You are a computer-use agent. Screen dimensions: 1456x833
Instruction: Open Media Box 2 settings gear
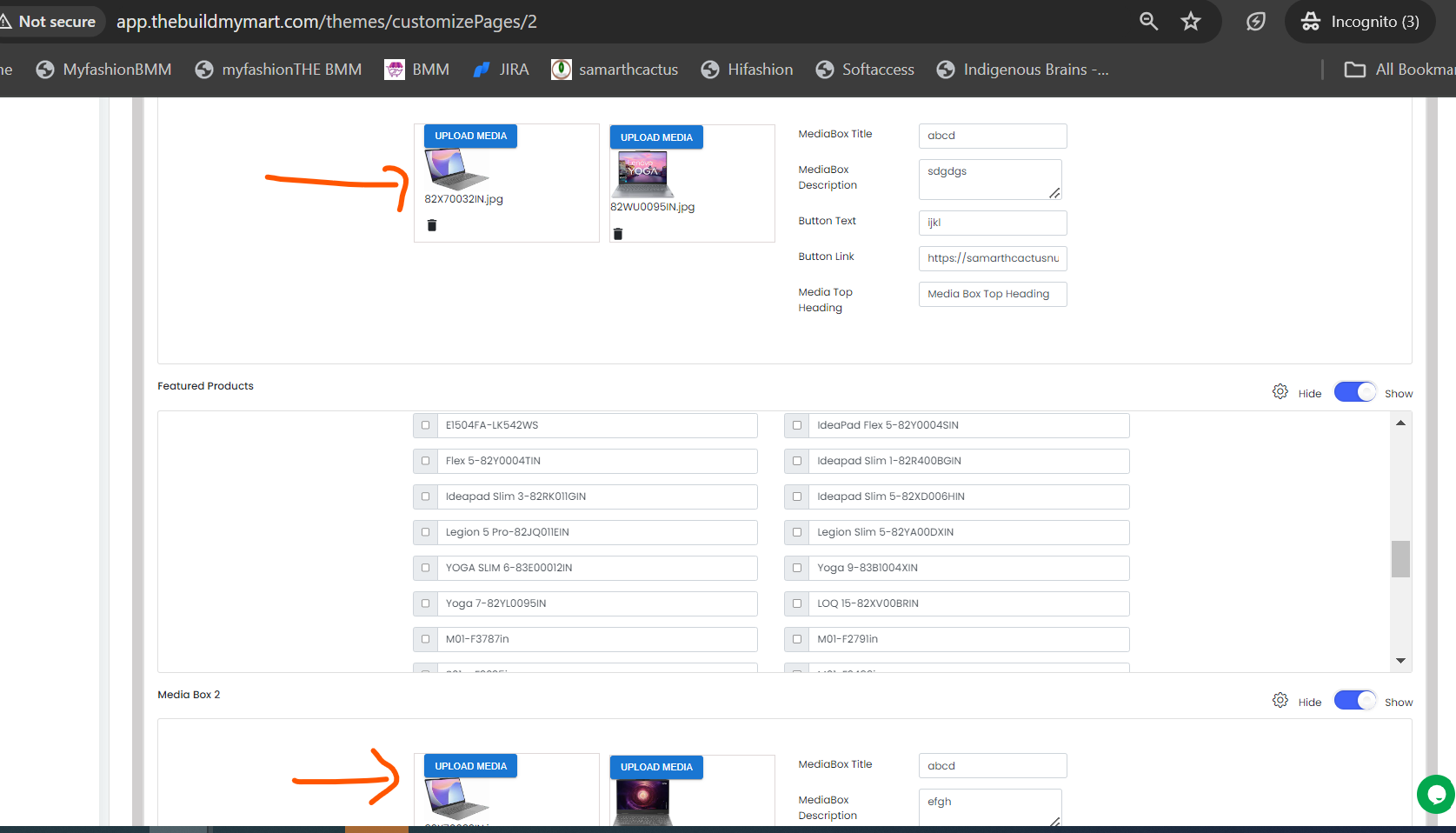1280,701
